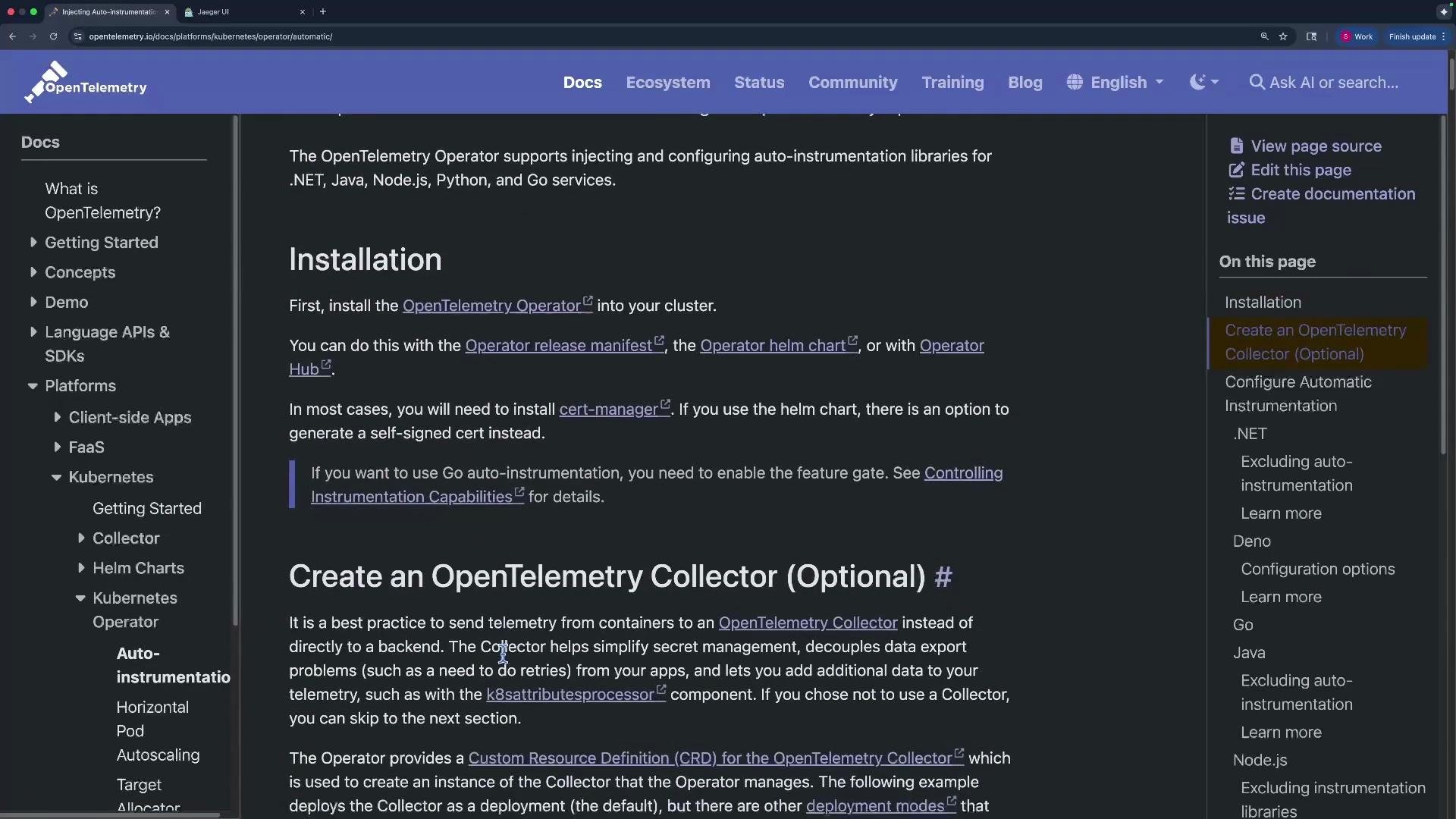Click the OpenTelemetry logo

click(86, 82)
